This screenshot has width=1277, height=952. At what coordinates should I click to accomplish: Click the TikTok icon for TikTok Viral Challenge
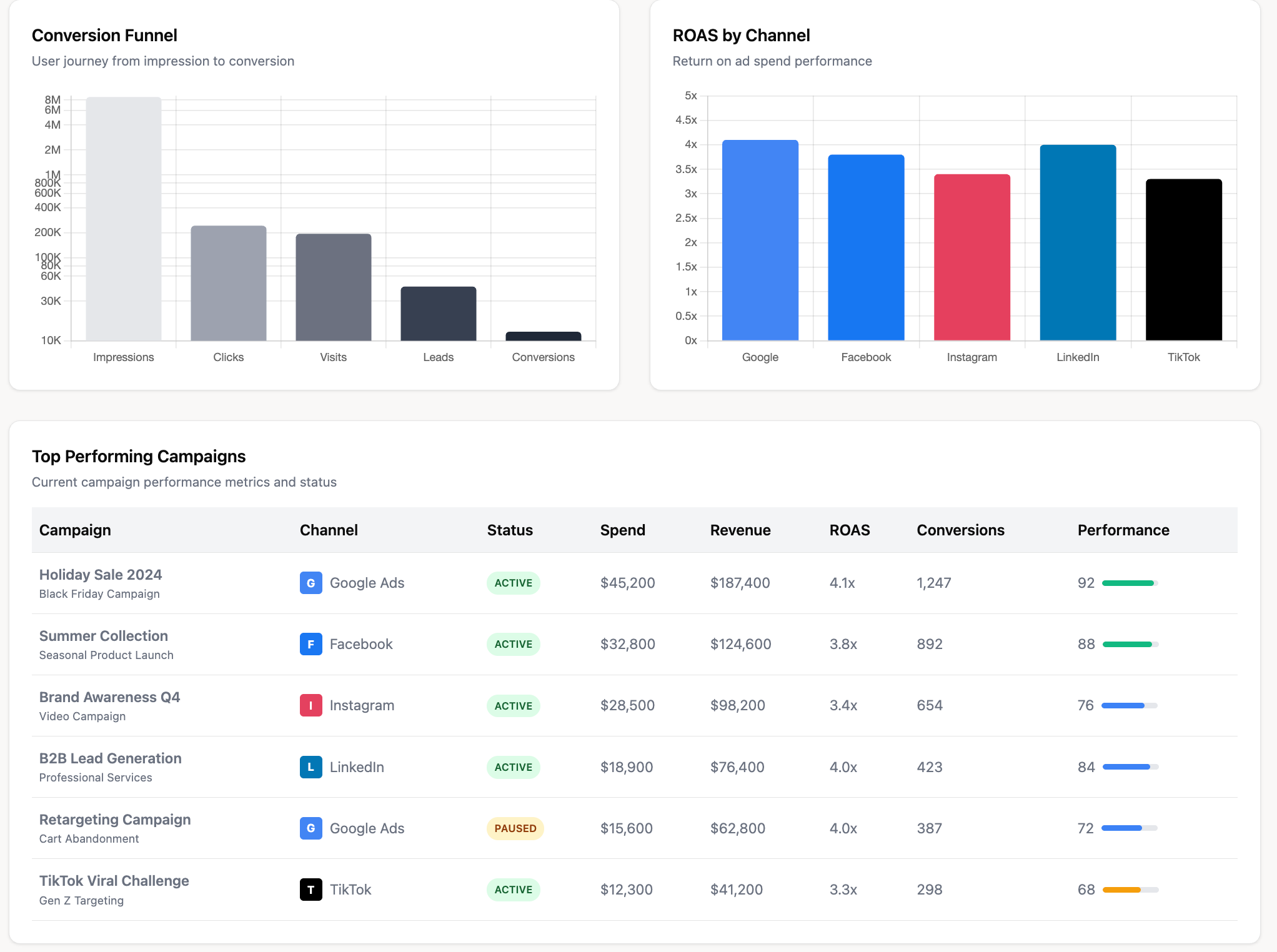tap(311, 889)
